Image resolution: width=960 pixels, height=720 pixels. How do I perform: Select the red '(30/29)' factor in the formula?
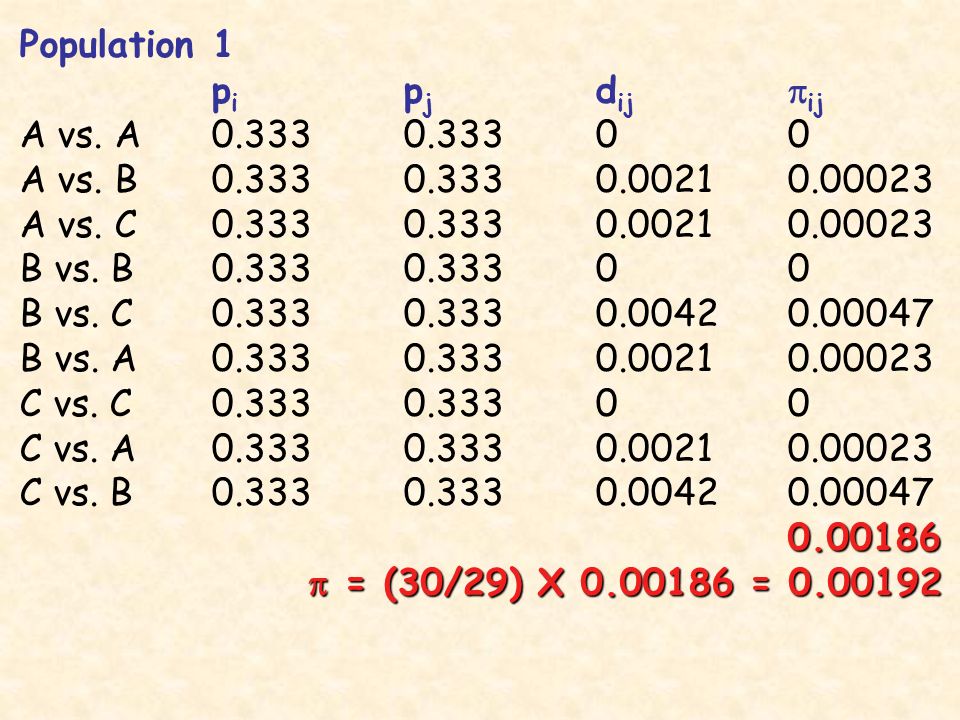coord(454,583)
